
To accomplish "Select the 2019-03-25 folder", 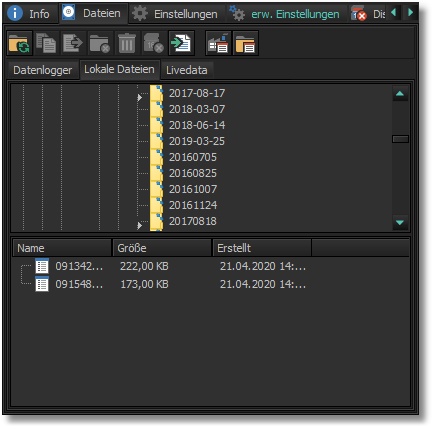I will (x=197, y=141).
